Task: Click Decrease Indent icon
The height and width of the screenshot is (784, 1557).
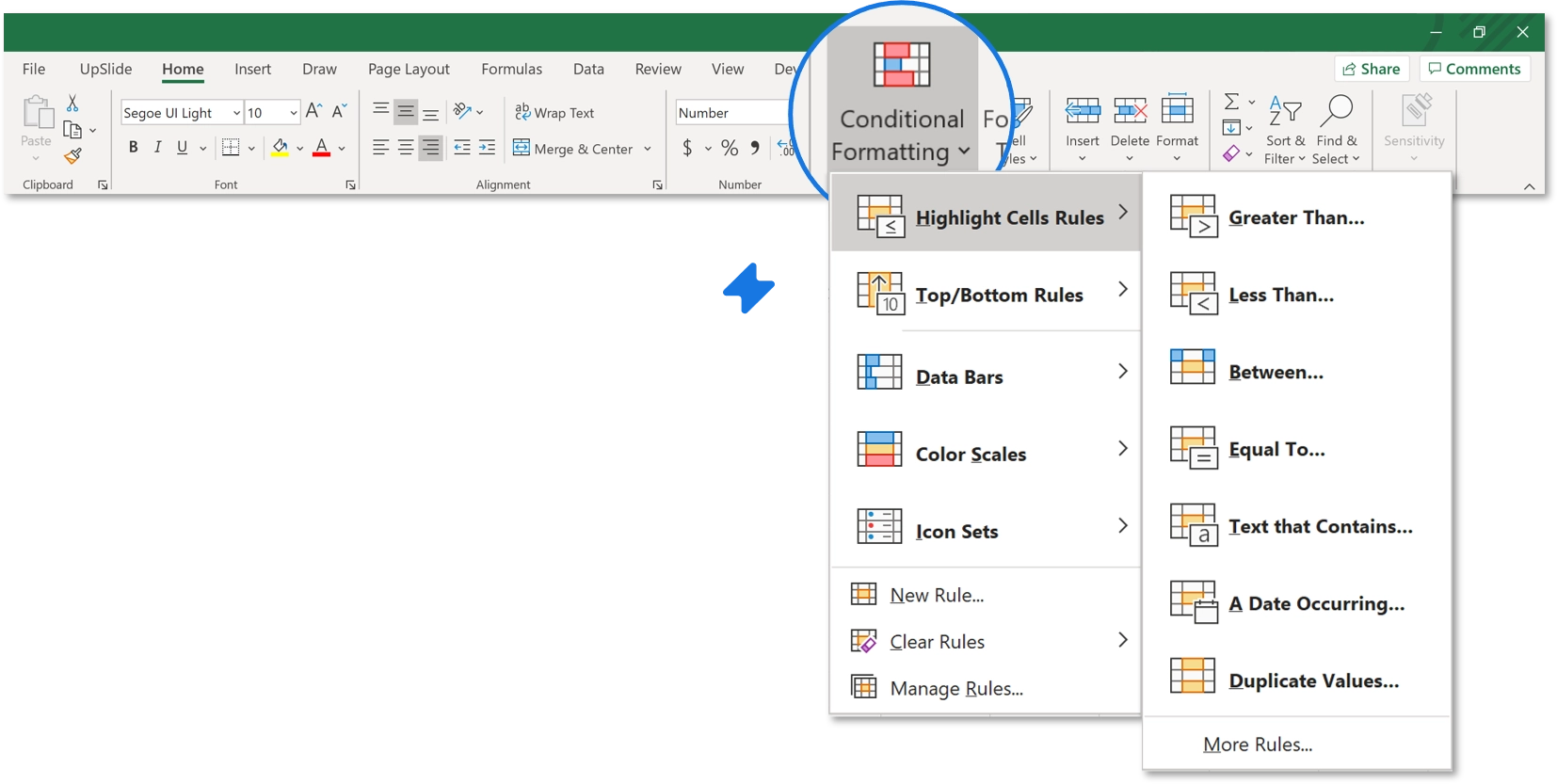Action: (x=462, y=148)
